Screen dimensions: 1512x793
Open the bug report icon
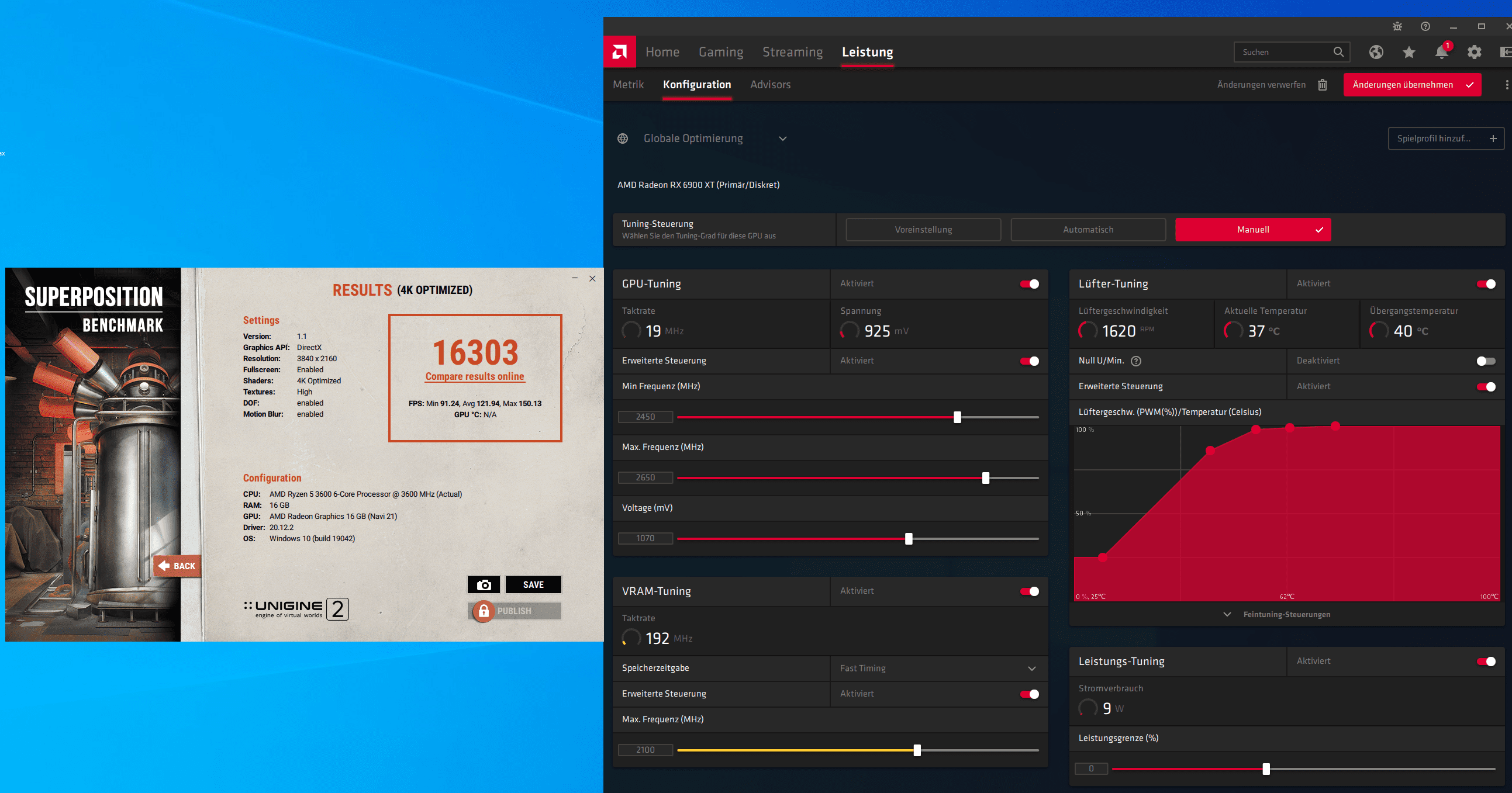[x=1397, y=26]
